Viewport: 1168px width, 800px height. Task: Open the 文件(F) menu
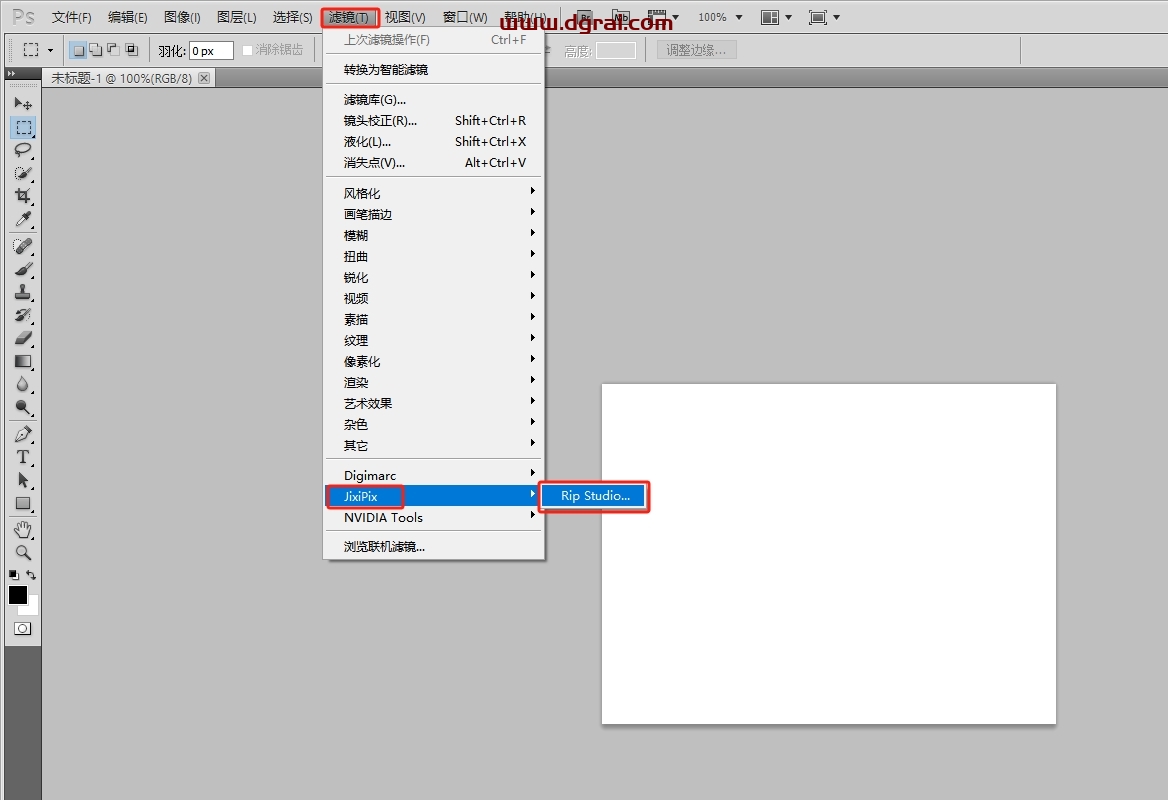coord(72,17)
